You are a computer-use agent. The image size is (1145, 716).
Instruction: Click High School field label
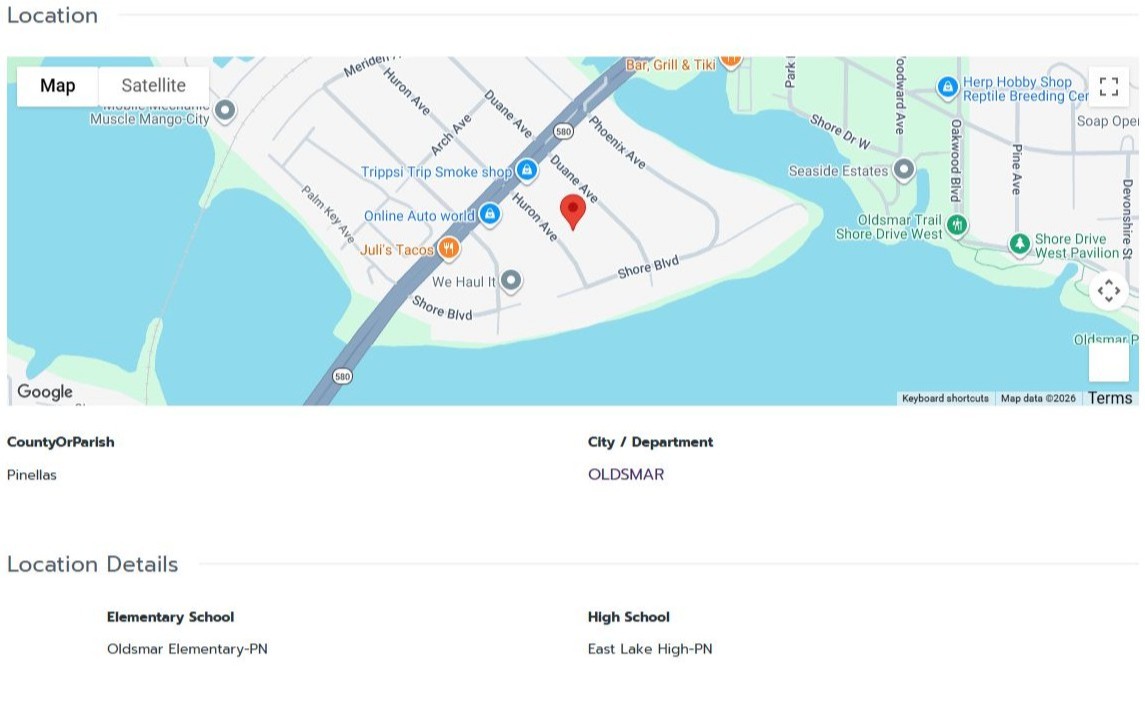(629, 617)
